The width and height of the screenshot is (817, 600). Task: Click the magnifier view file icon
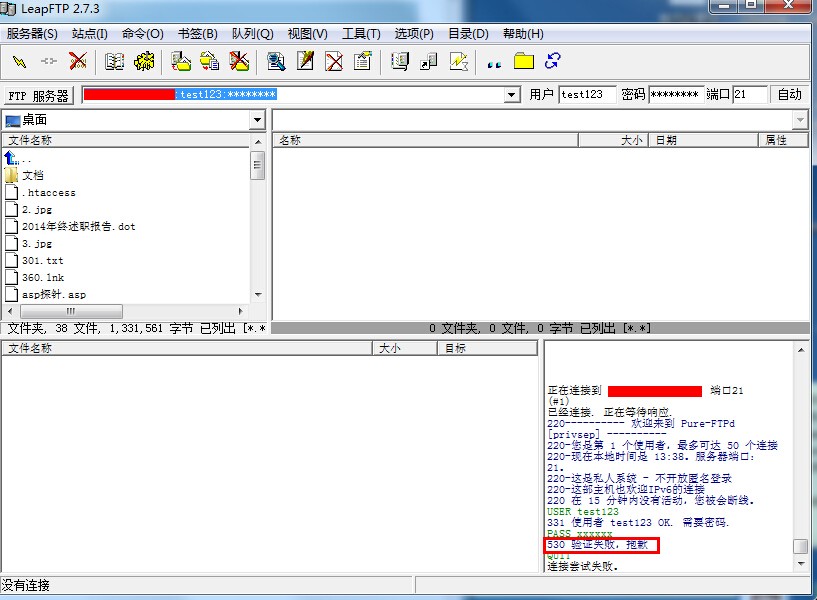coord(276,61)
